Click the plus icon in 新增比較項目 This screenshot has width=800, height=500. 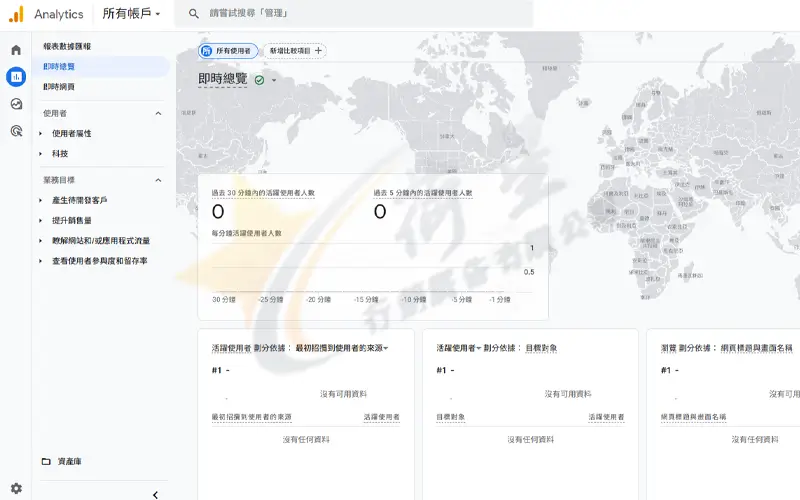tap(318, 51)
